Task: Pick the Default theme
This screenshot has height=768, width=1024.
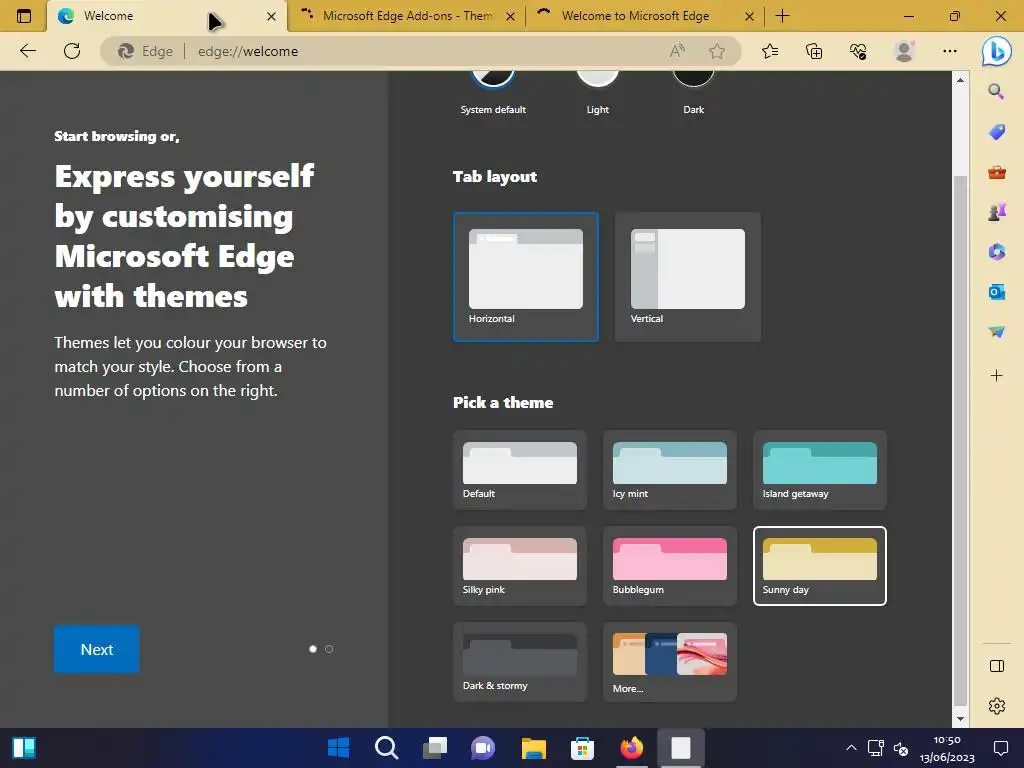Action: pos(520,470)
